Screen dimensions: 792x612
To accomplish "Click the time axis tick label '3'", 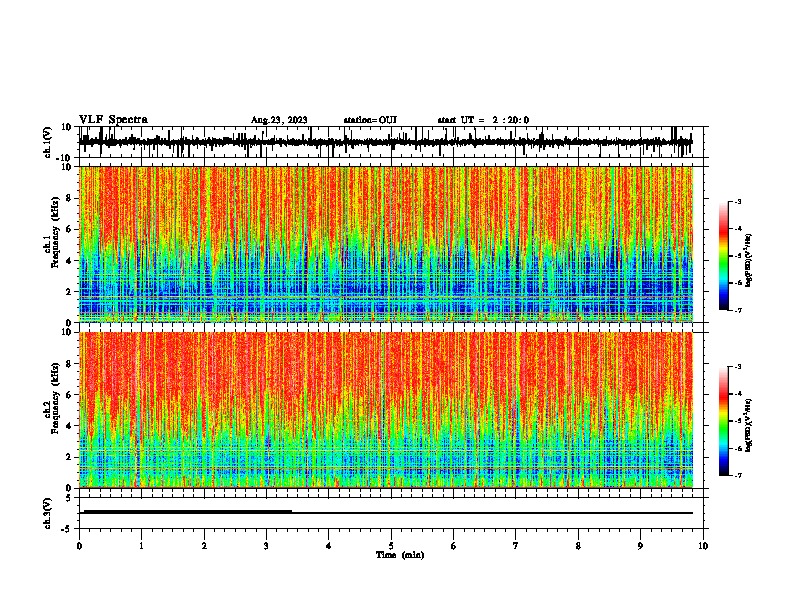I will pos(266,546).
